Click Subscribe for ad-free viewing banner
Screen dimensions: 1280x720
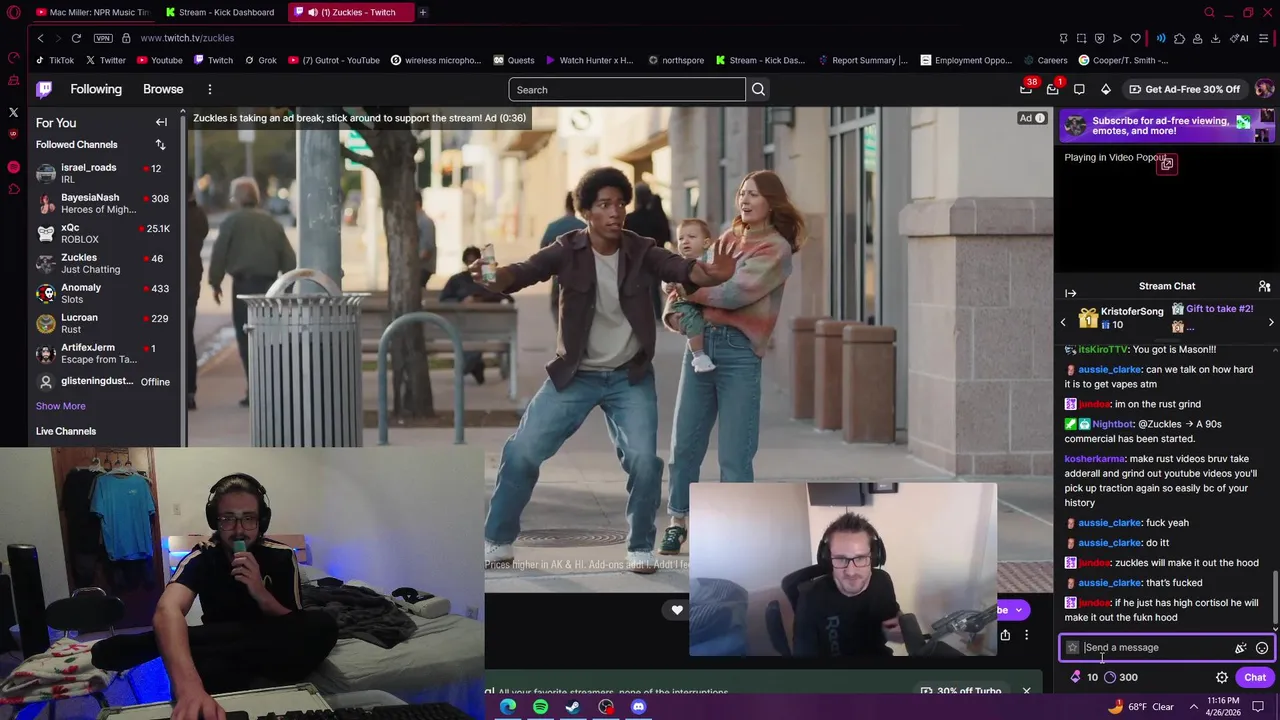click(1166, 125)
